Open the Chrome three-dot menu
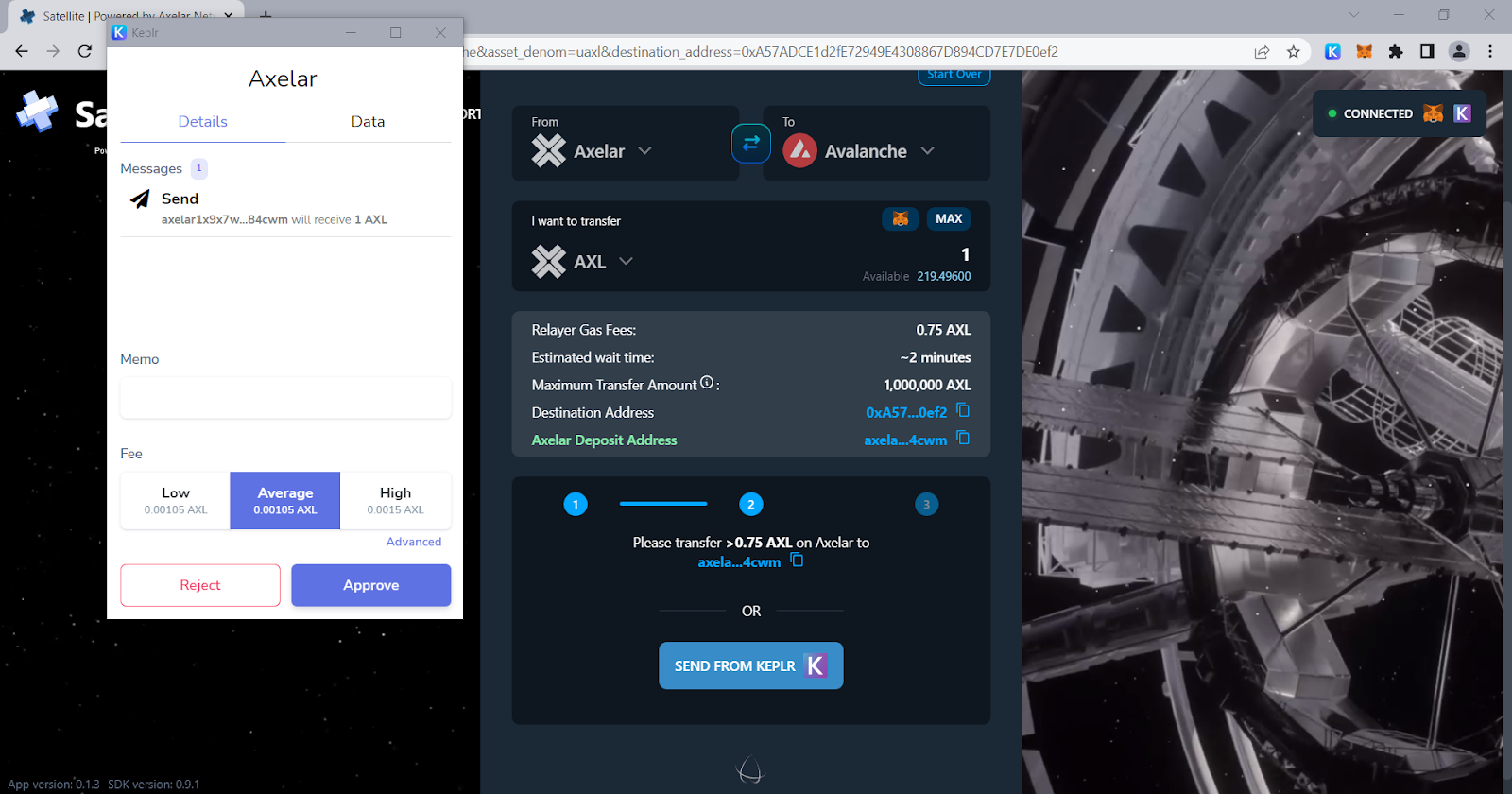This screenshot has height=794, width=1512. pos(1490,52)
